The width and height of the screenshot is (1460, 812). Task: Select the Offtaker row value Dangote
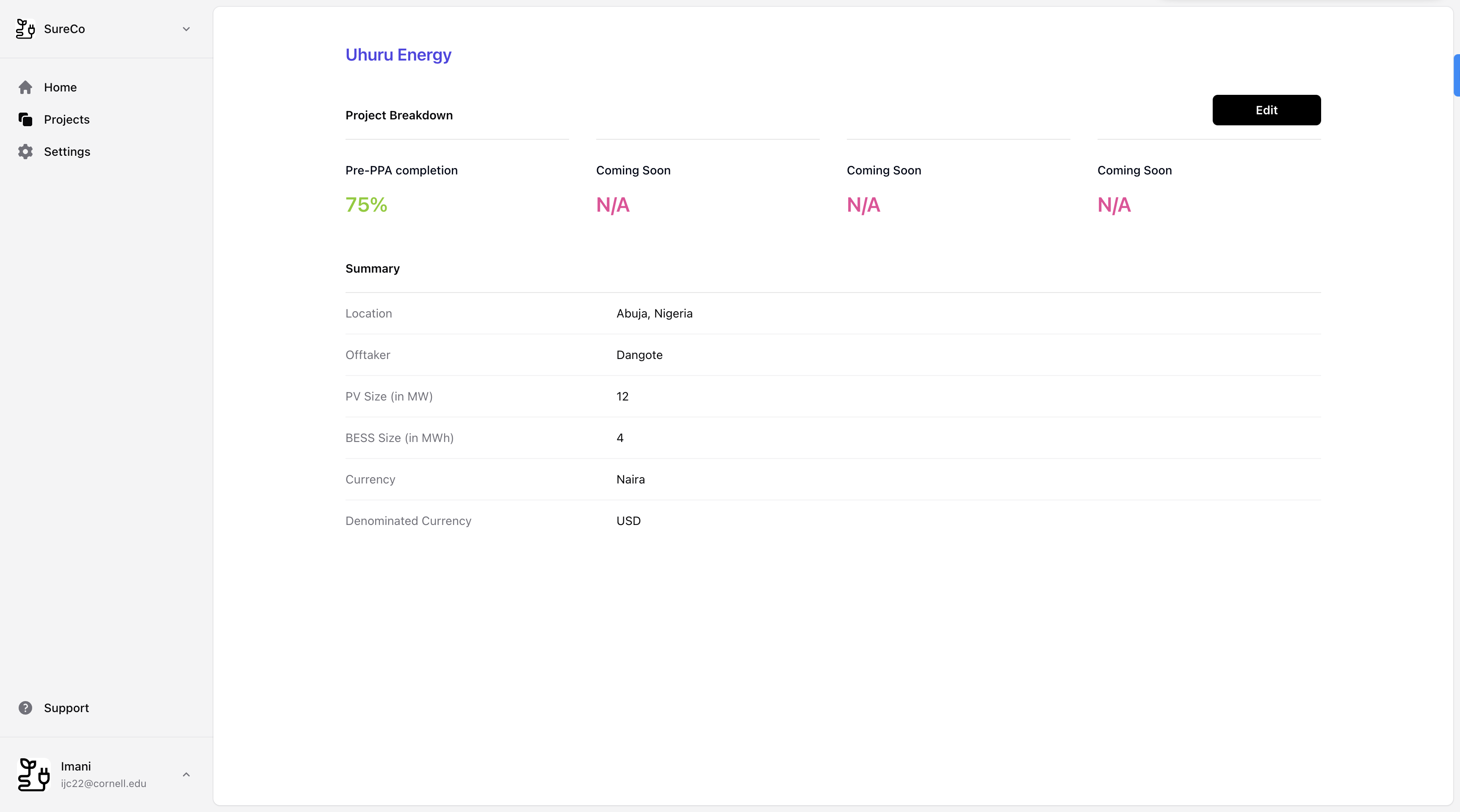coord(639,355)
